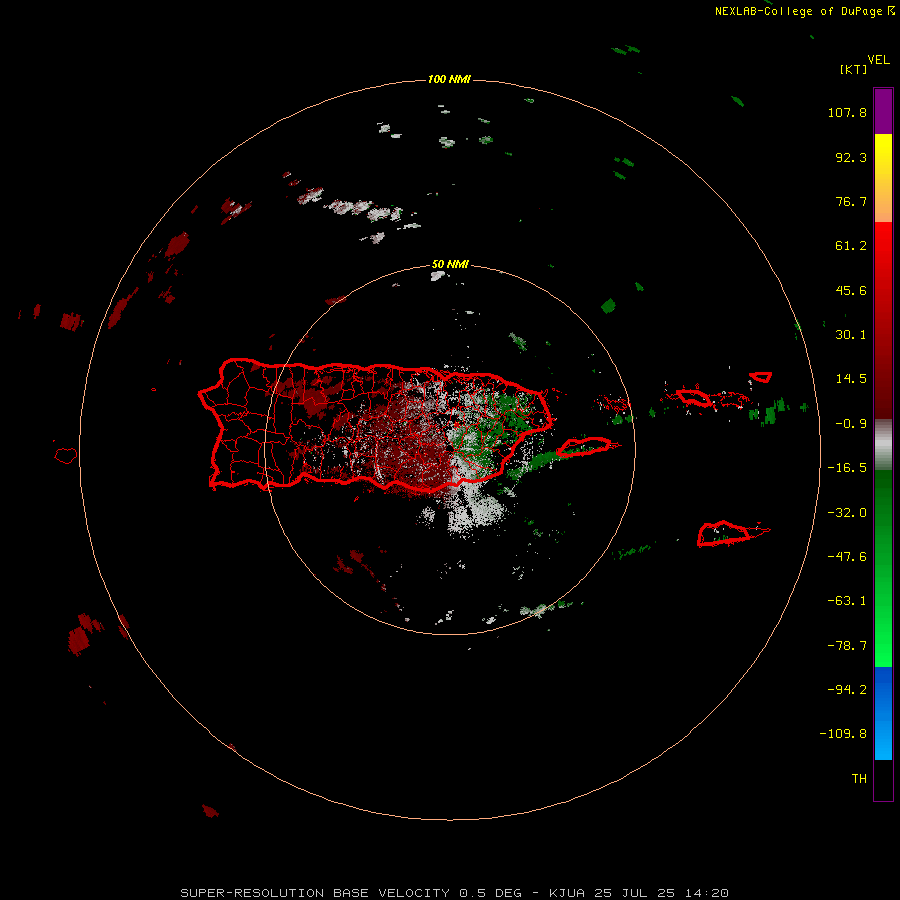Click the TH threshold label
Viewport: 900px width, 900px height.
coord(859,779)
